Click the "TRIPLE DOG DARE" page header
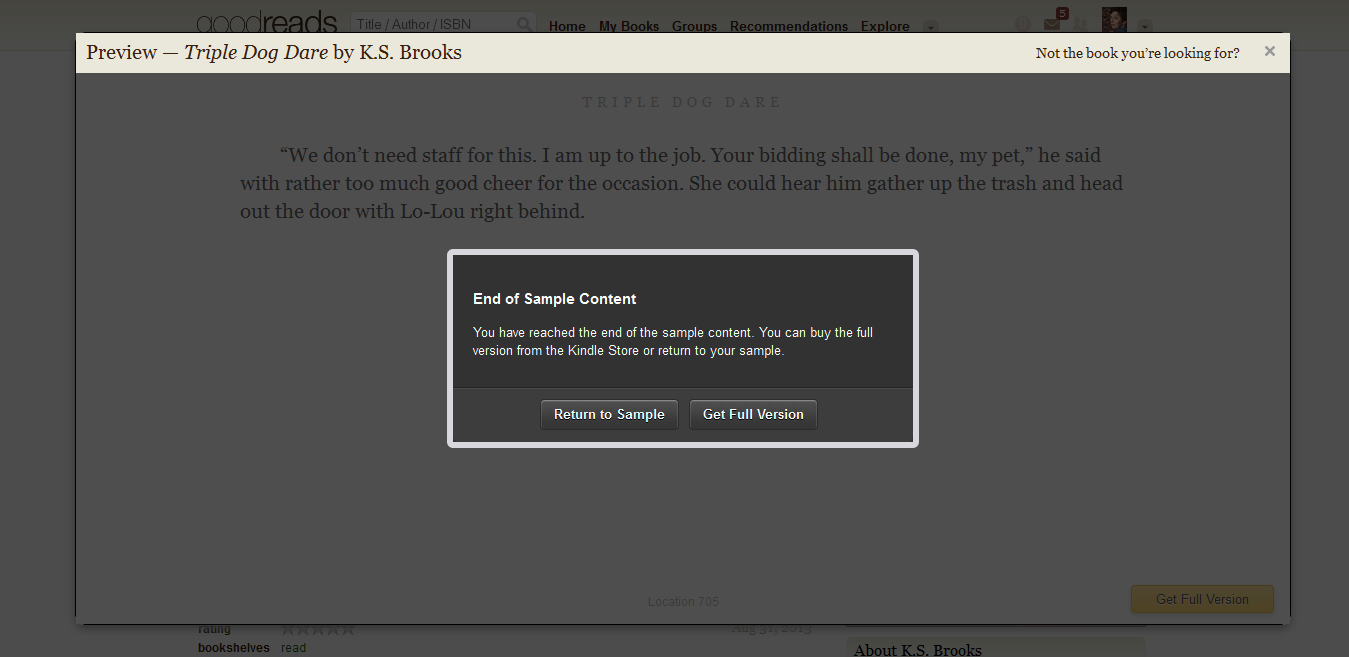This screenshot has width=1349, height=657. click(682, 102)
